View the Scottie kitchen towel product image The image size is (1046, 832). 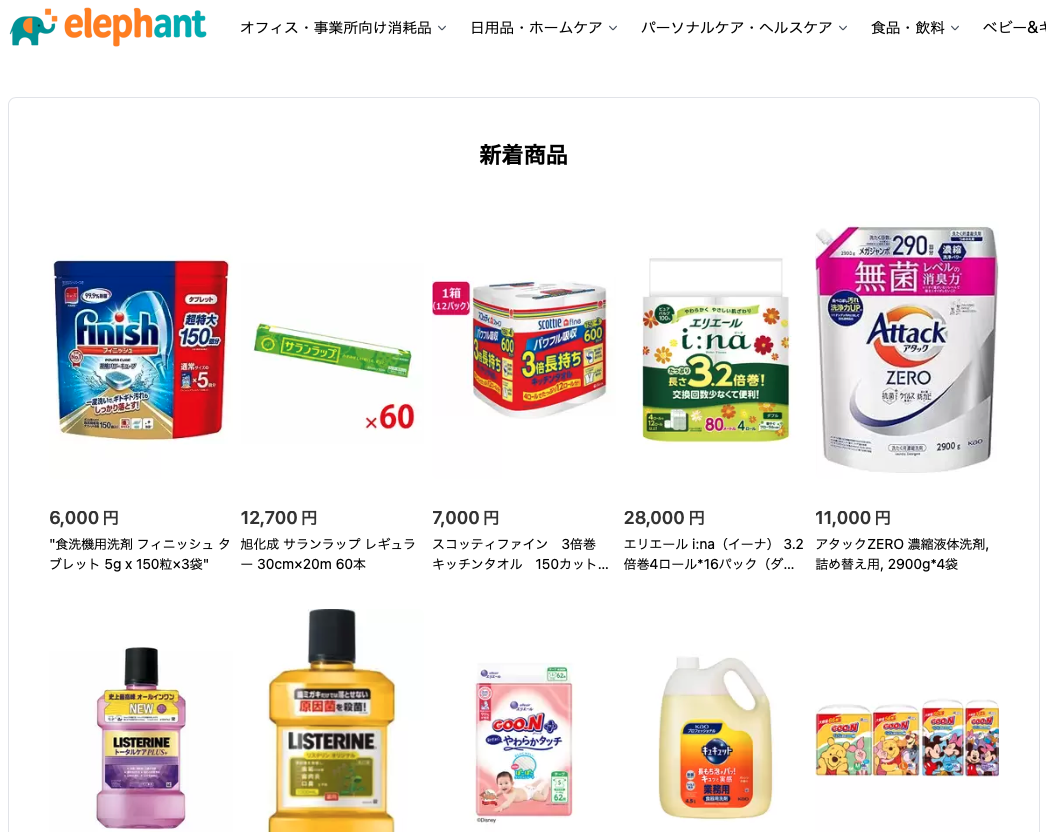pos(523,349)
